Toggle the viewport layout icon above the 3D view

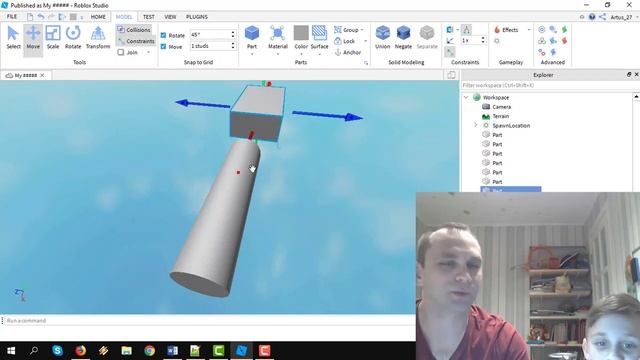coord(451,75)
